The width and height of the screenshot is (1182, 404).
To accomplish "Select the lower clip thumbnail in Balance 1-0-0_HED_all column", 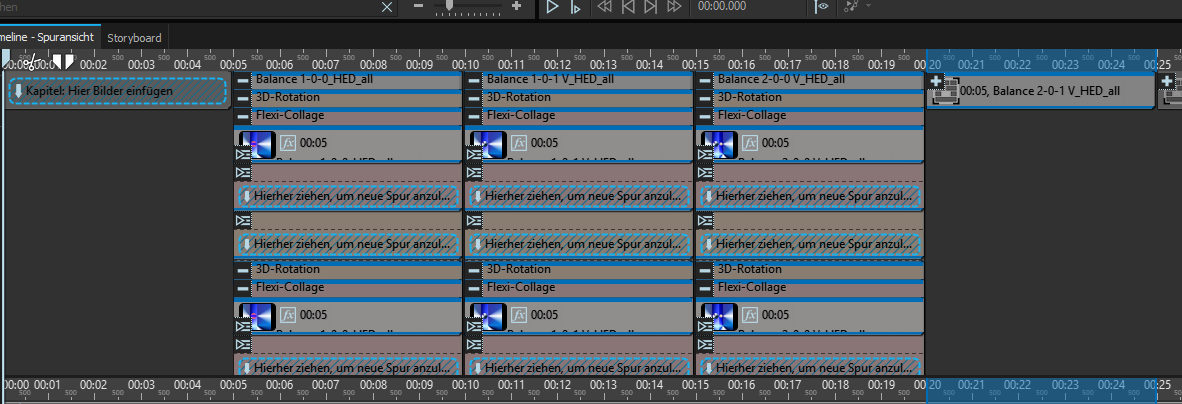I will [258, 317].
